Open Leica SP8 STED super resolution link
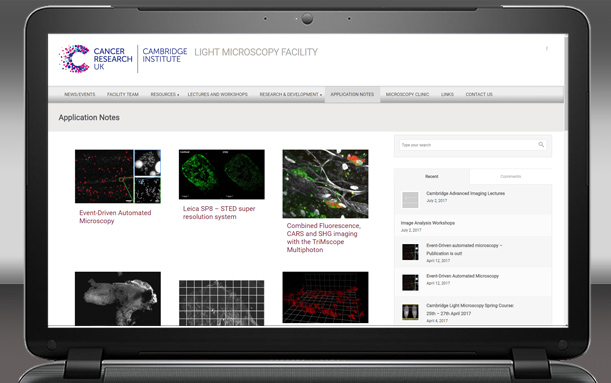Screen dimensions: 611x383 pos(219,213)
